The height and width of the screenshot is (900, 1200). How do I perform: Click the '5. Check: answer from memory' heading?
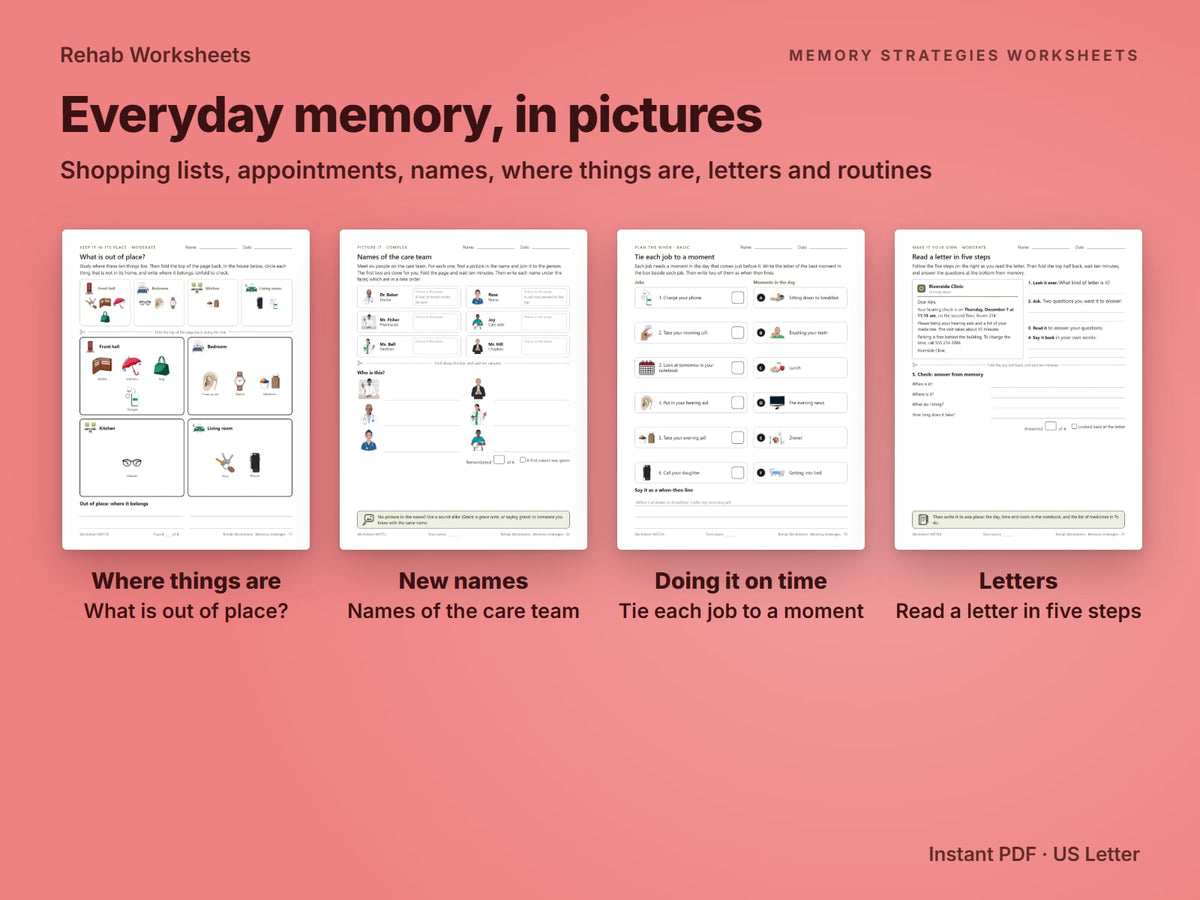(948, 374)
